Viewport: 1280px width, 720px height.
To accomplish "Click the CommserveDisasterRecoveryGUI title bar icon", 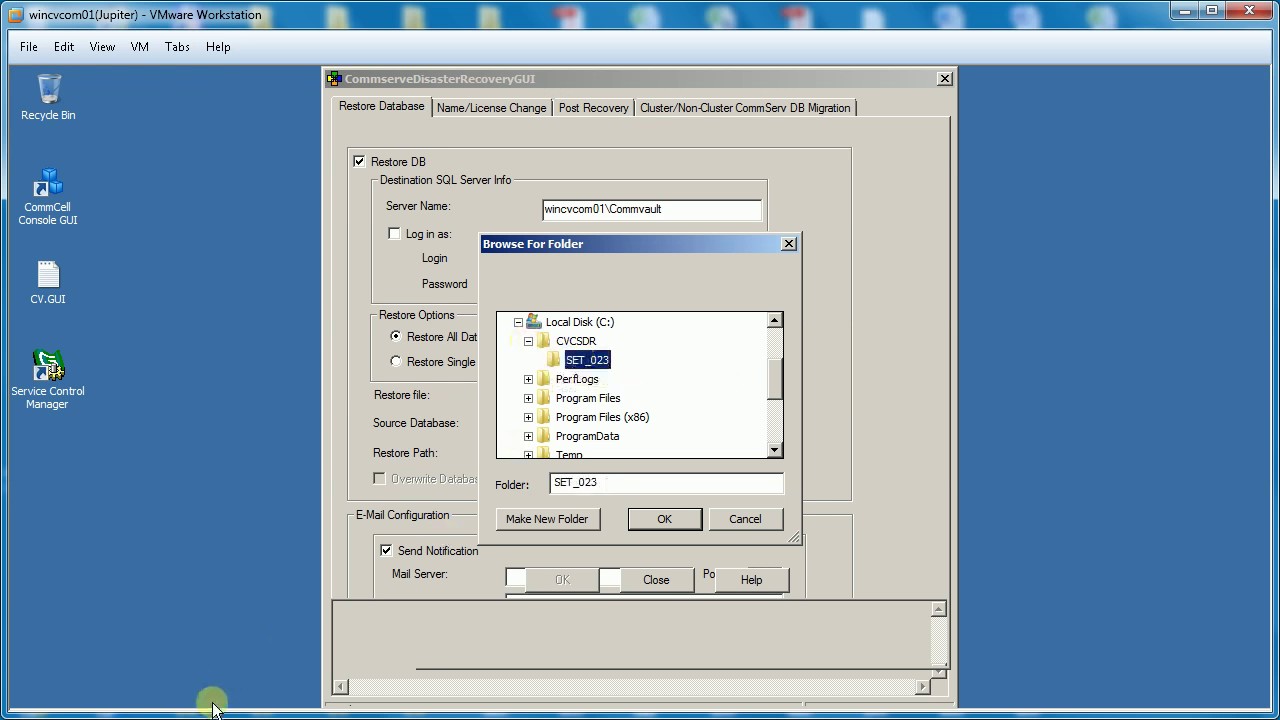I will (335, 78).
